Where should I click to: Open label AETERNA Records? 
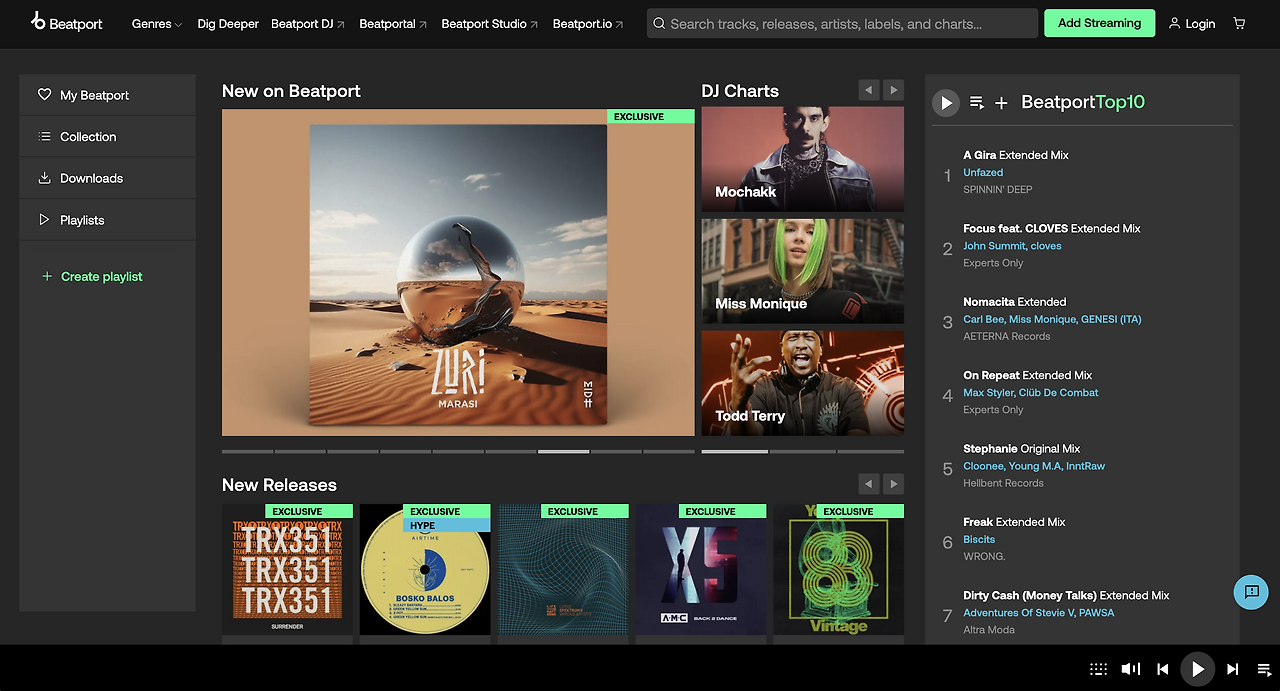[x=1007, y=336]
